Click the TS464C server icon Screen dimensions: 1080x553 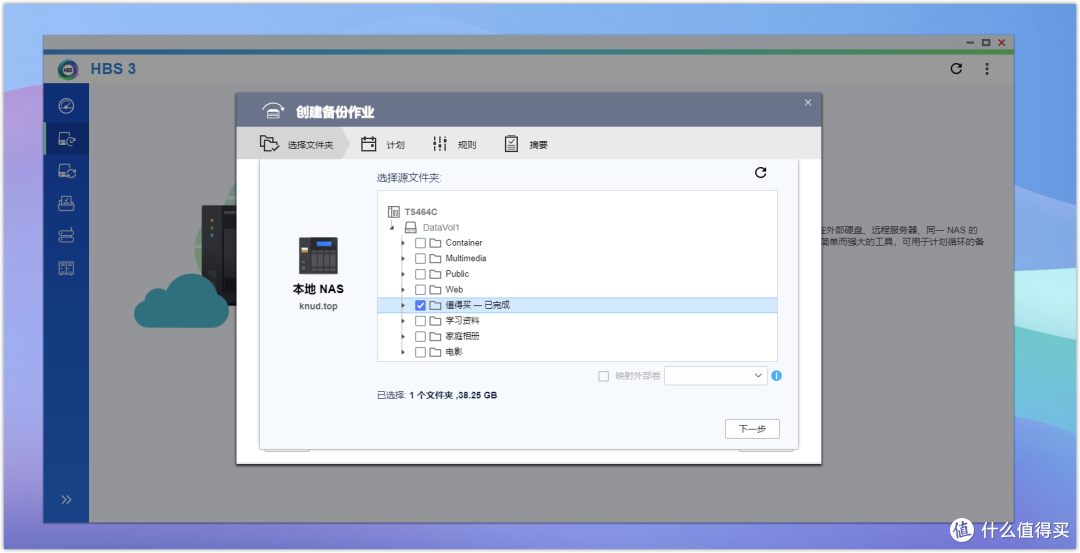coord(393,212)
